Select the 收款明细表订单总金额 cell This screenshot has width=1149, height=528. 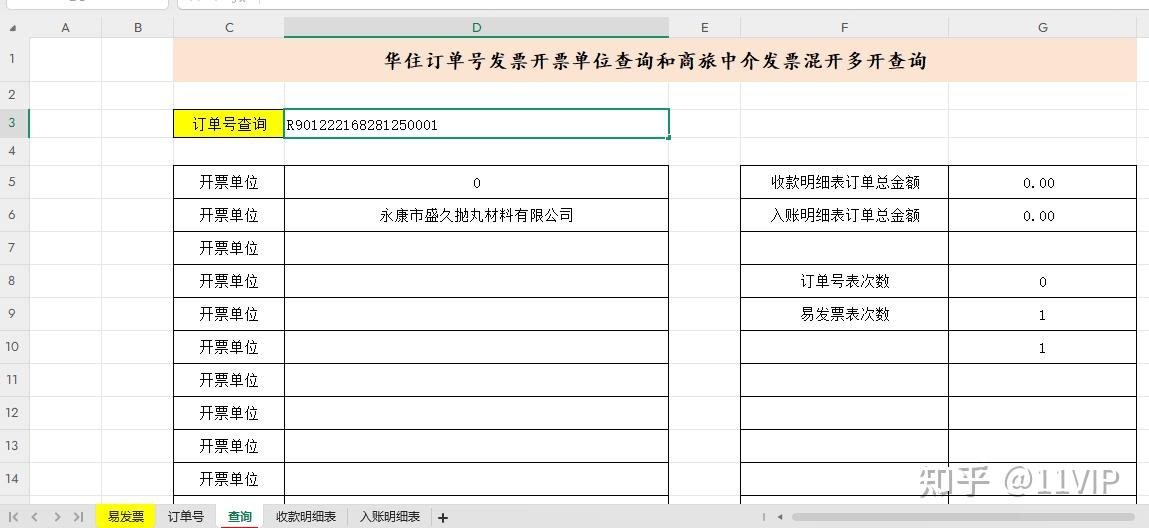844,182
